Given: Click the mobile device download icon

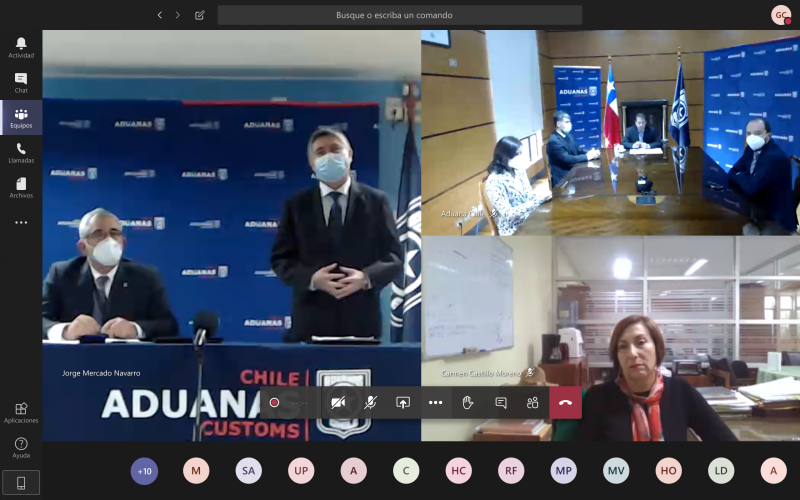Looking at the screenshot, I should (21, 483).
